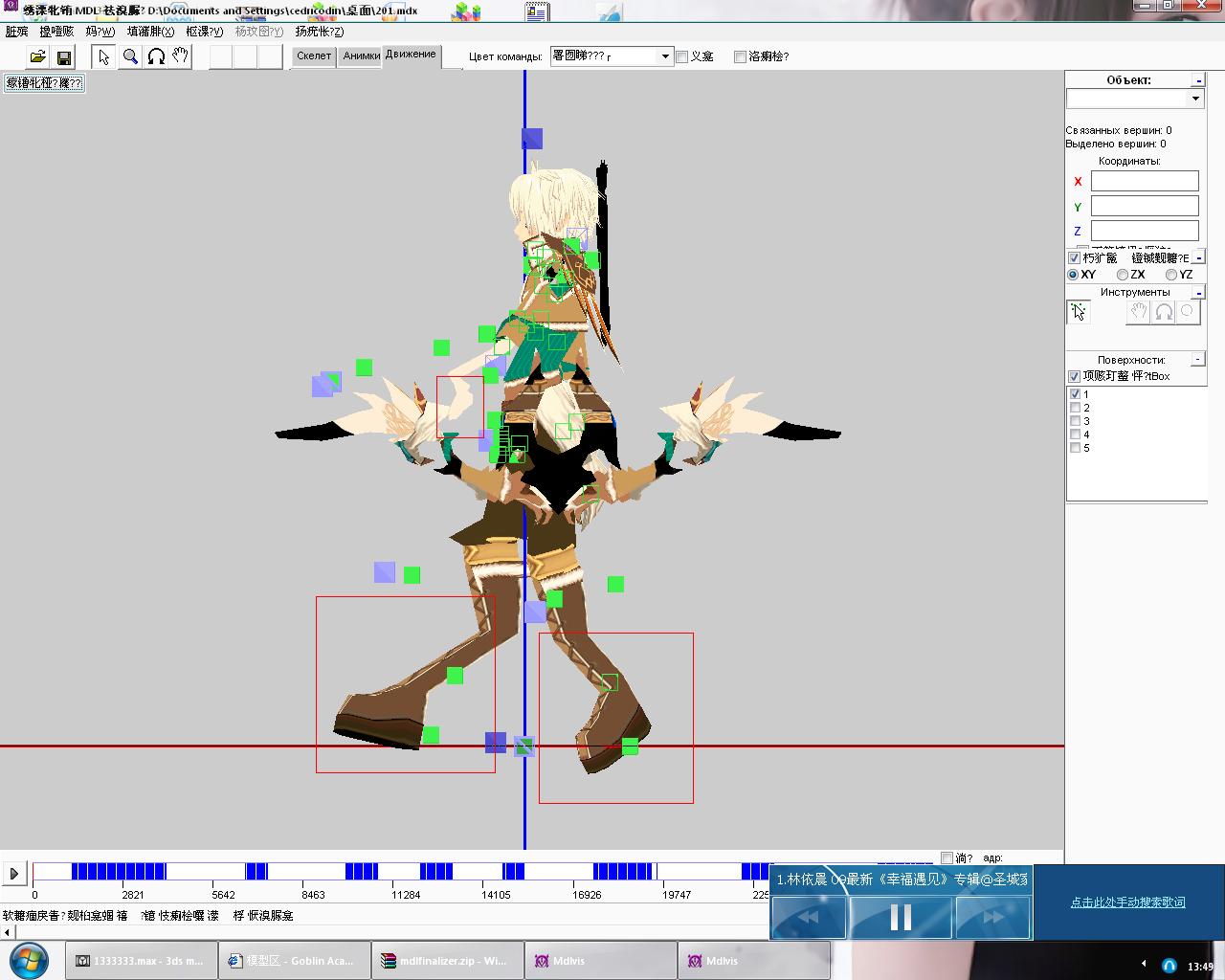This screenshot has height=980, width=1225.
Task: Click the blue node at the top of the axis
Action: [x=532, y=139]
